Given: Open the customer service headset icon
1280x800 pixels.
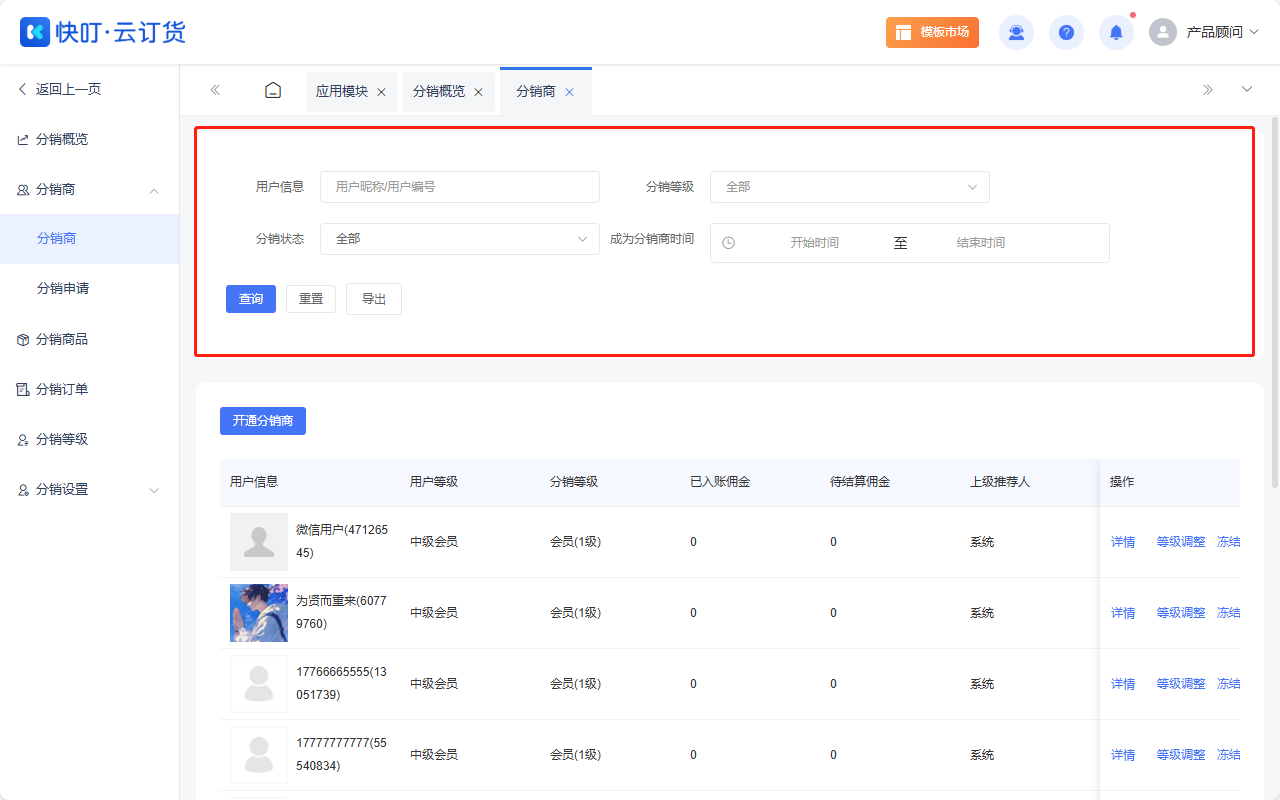Looking at the screenshot, I should 1016,32.
